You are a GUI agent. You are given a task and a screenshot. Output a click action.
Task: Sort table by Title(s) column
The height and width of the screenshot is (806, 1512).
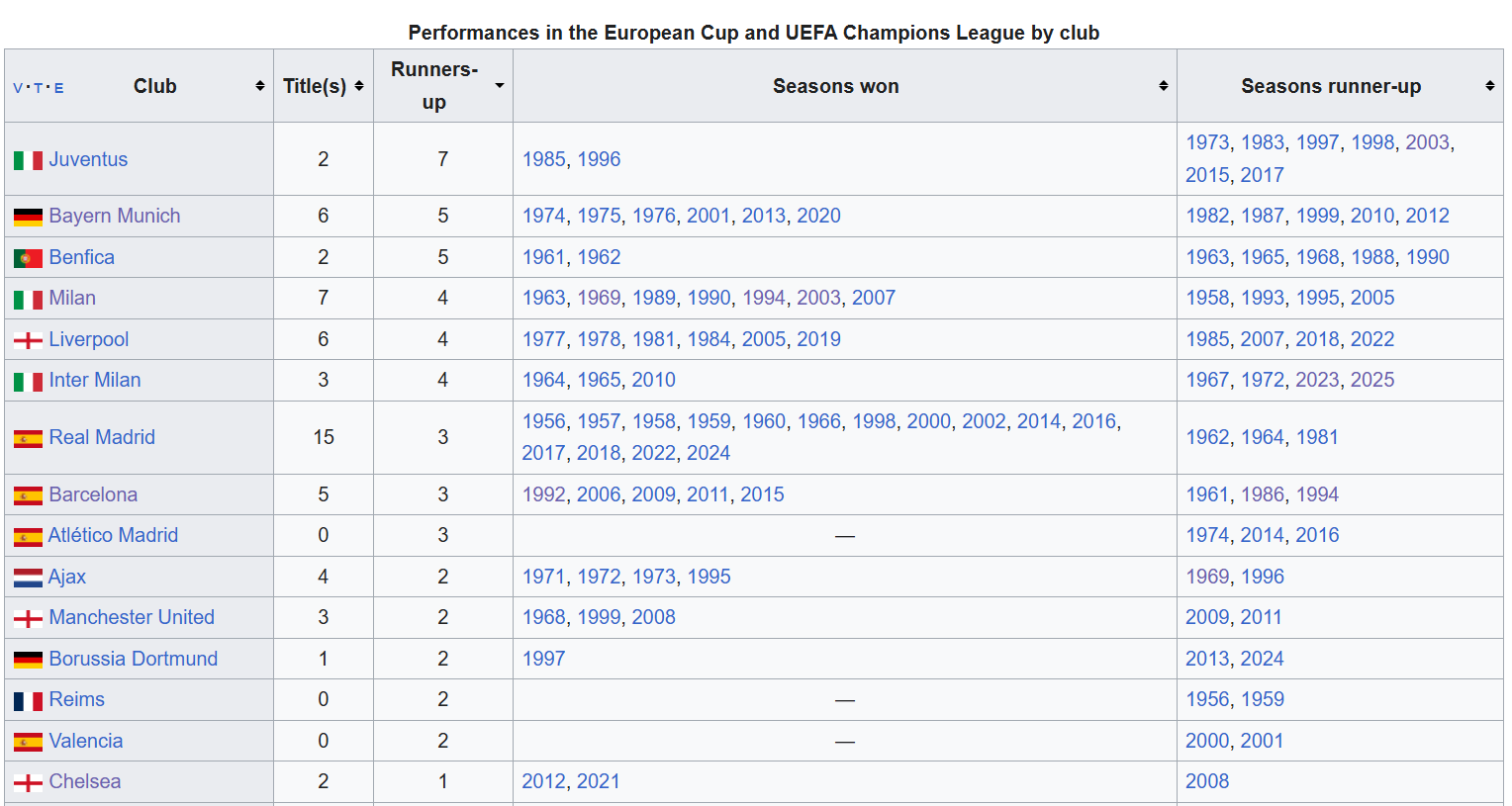coord(359,86)
